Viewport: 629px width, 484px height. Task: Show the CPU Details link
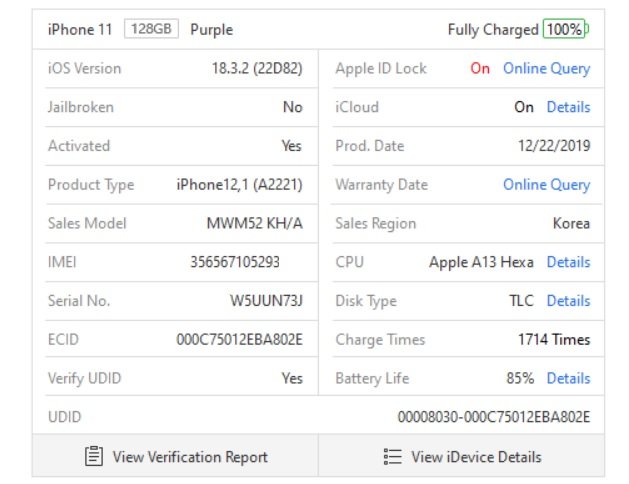tap(568, 262)
